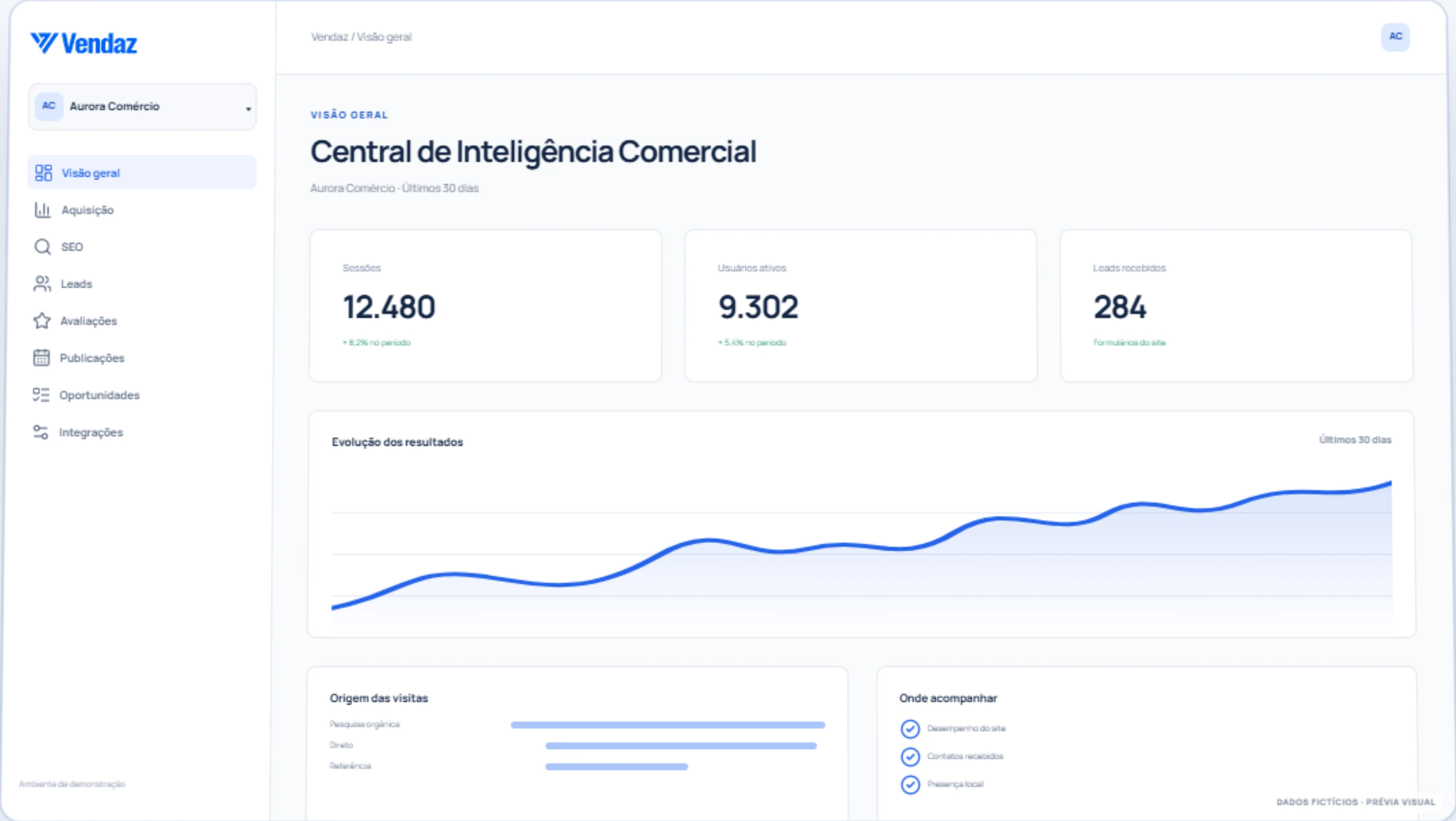Click the Pesquisa orgânica progress bar
This screenshot has height=821, width=1456.
point(667,725)
